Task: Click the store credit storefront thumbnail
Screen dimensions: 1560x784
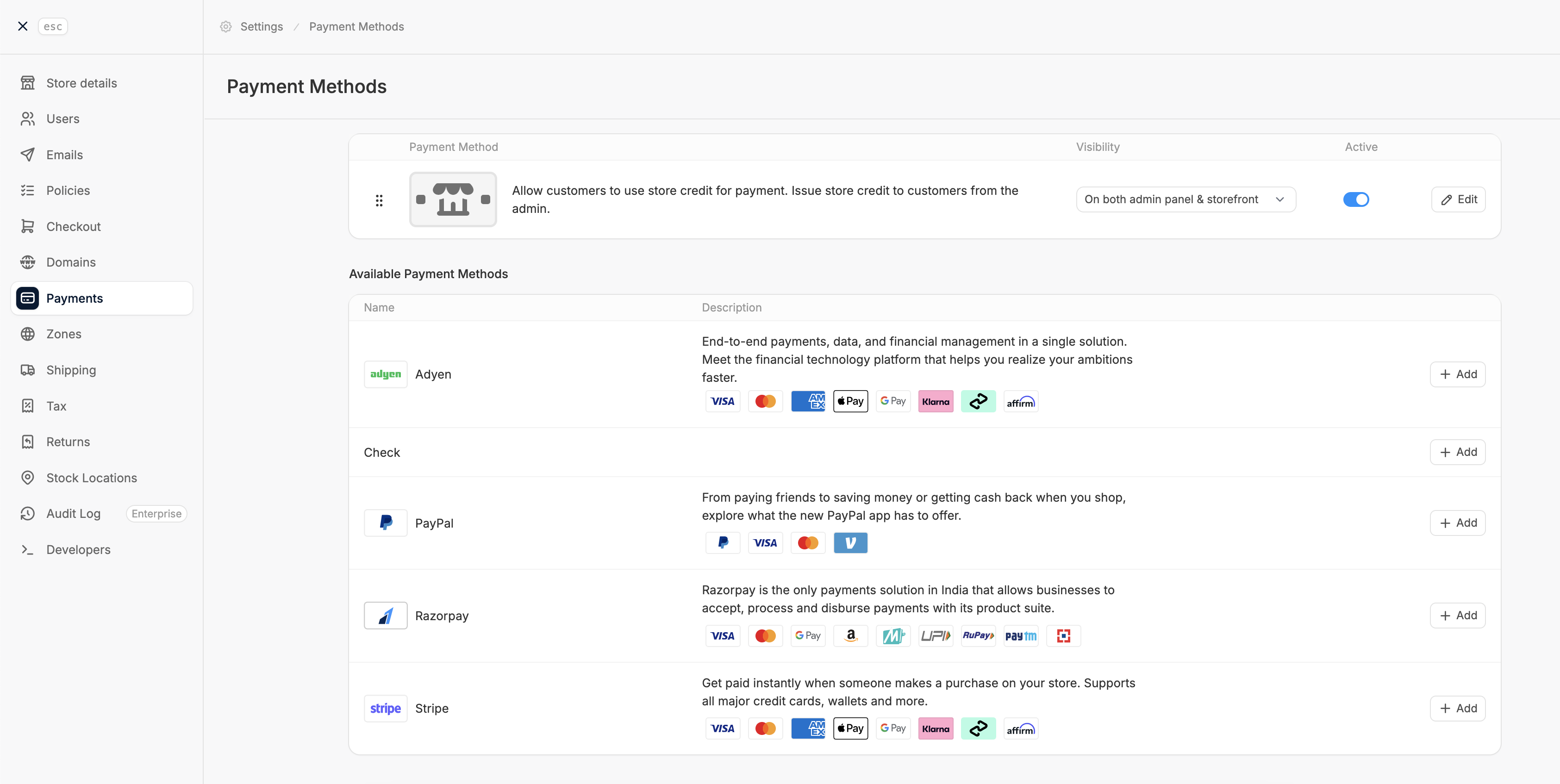Action: pyautogui.click(x=452, y=199)
